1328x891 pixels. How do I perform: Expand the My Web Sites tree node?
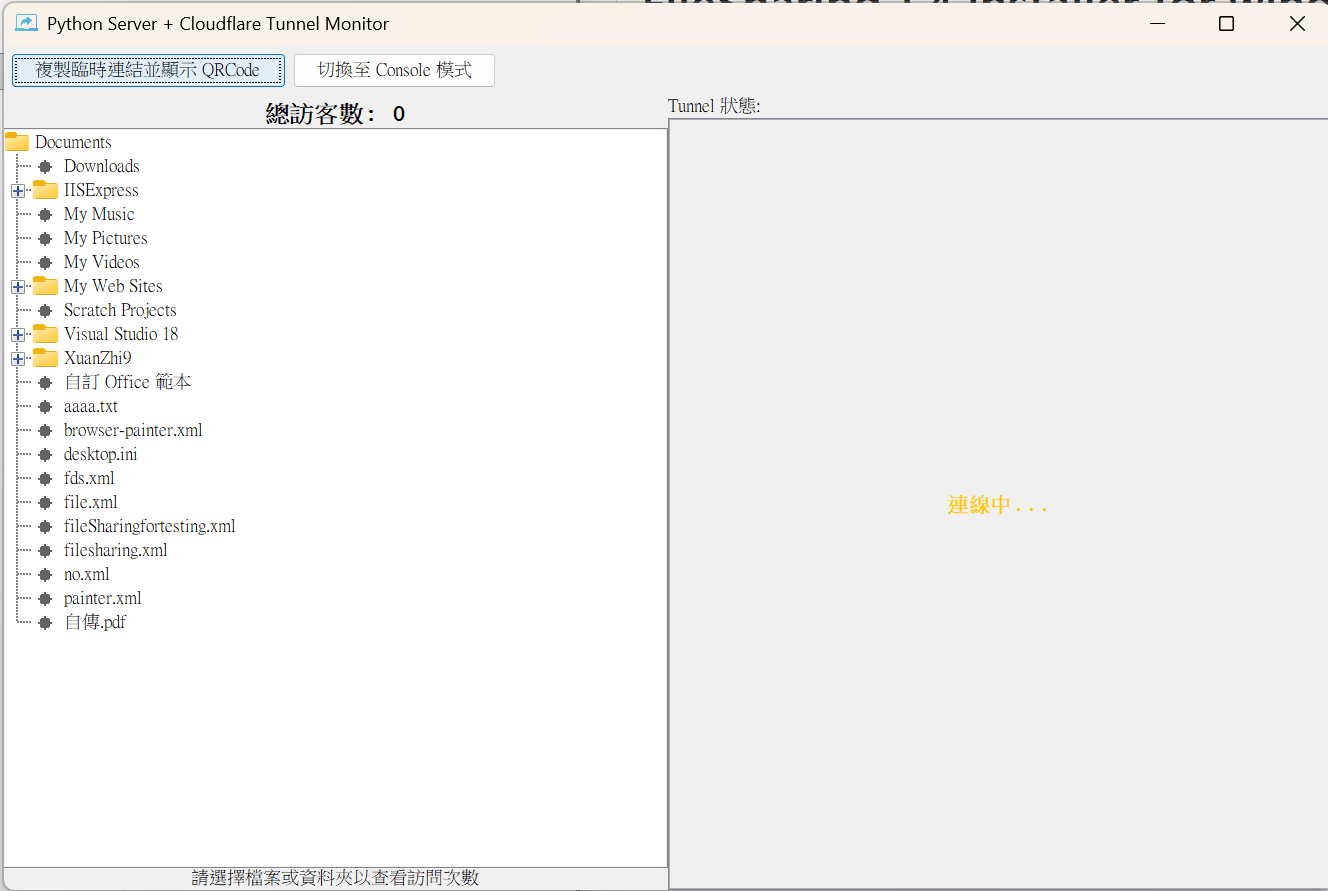tap(17, 285)
